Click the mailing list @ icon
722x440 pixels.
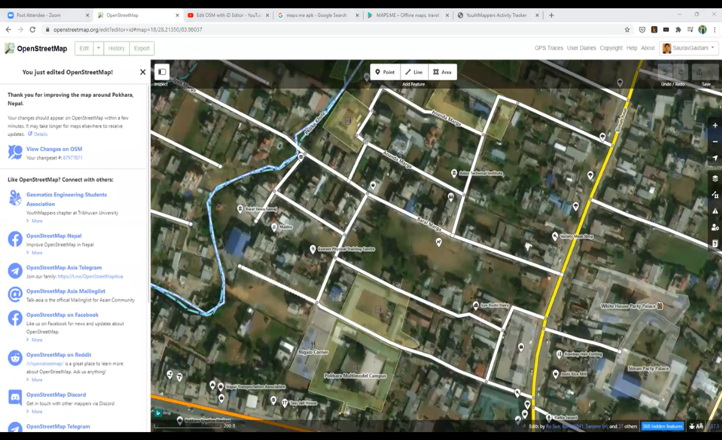[x=15, y=294]
